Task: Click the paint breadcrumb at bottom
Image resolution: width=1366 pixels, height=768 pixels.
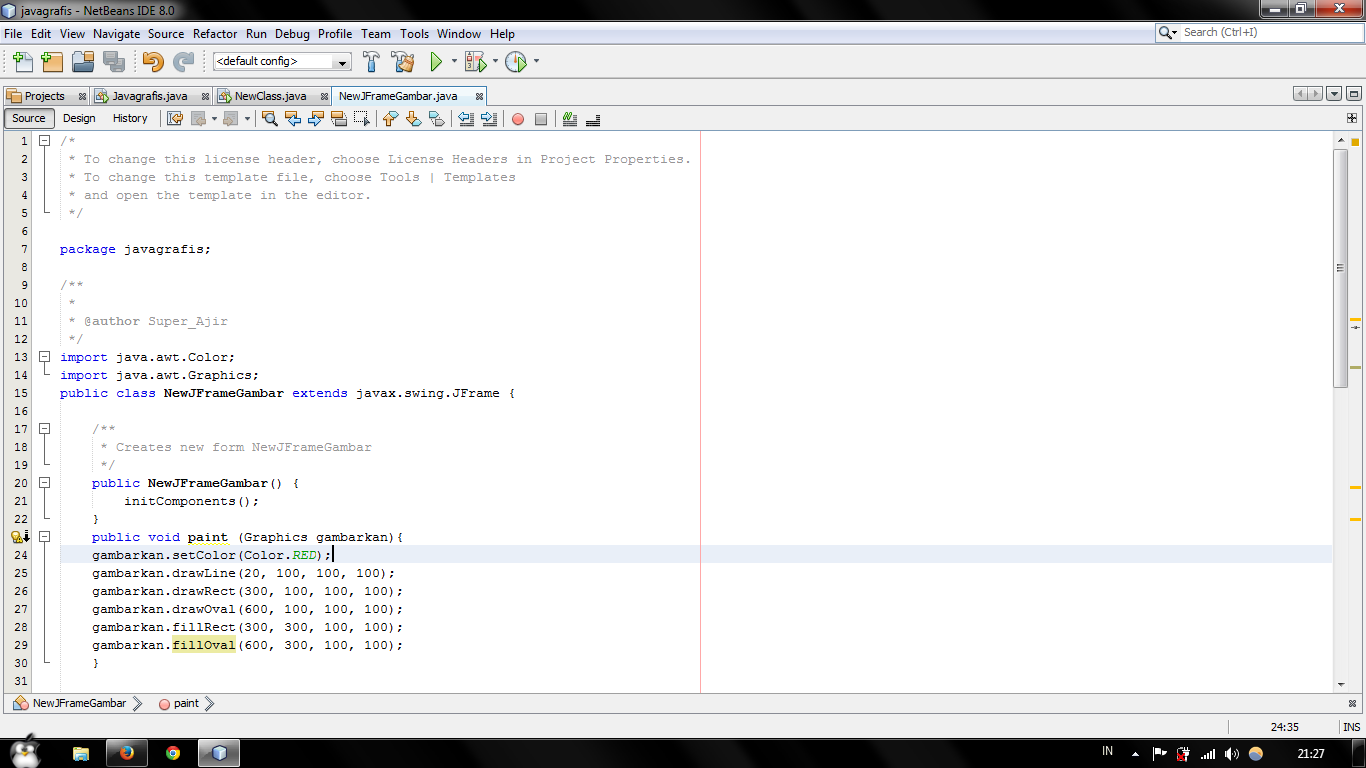Action: [186, 703]
